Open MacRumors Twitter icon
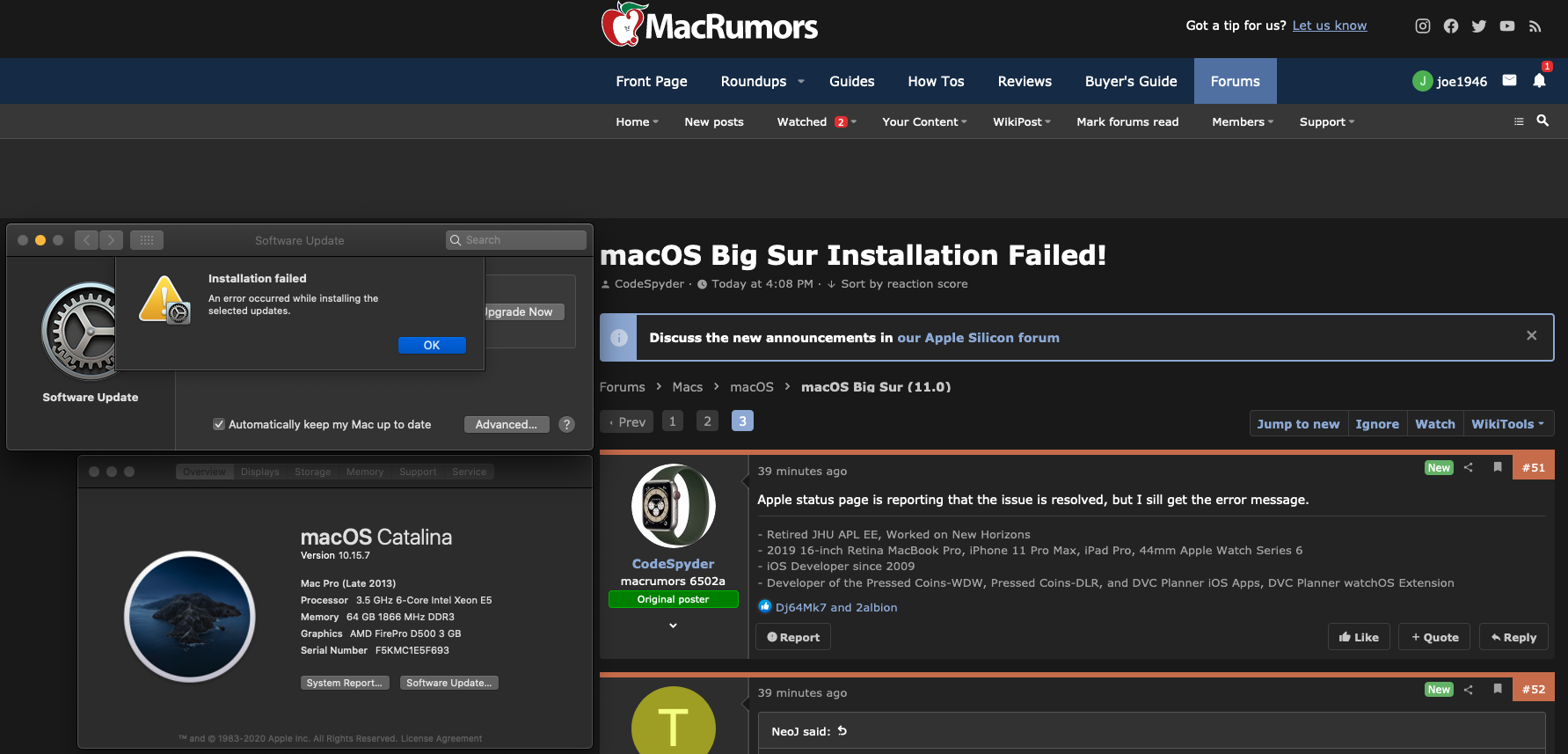This screenshot has height=754, width=1568. pyautogui.click(x=1478, y=26)
